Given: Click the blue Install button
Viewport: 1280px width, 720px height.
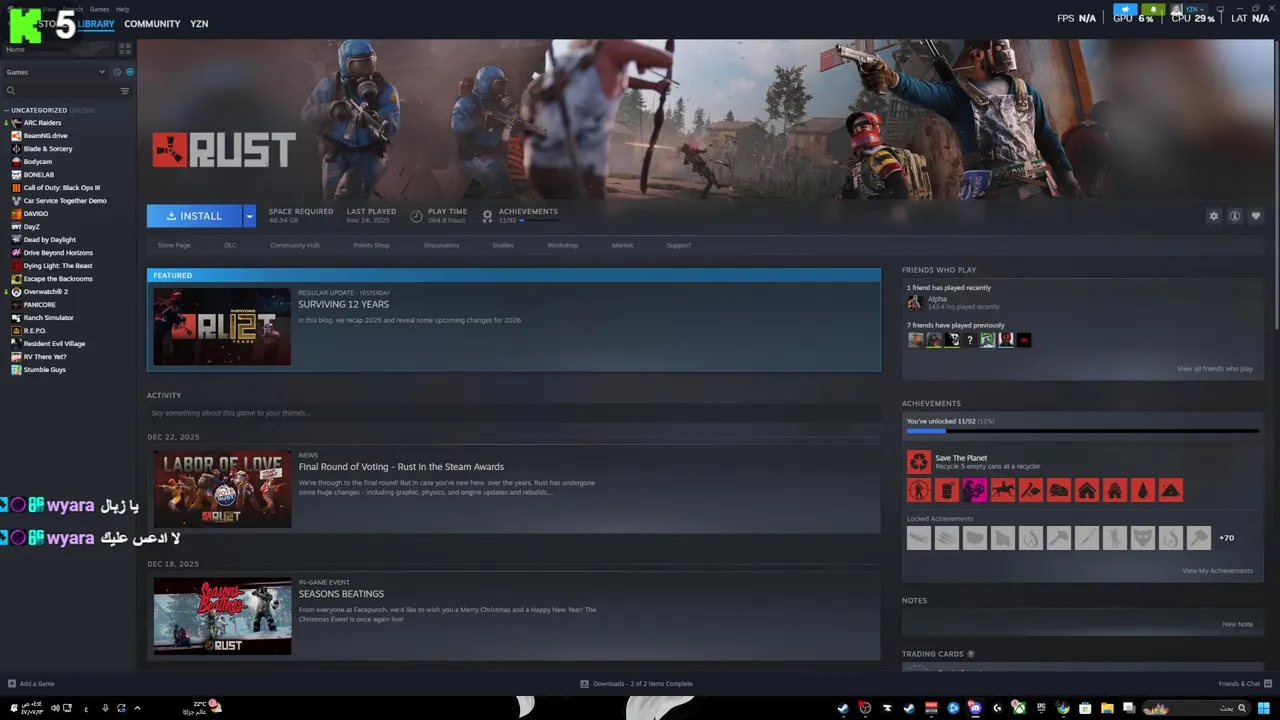Looking at the screenshot, I should [x=194, y=216].
